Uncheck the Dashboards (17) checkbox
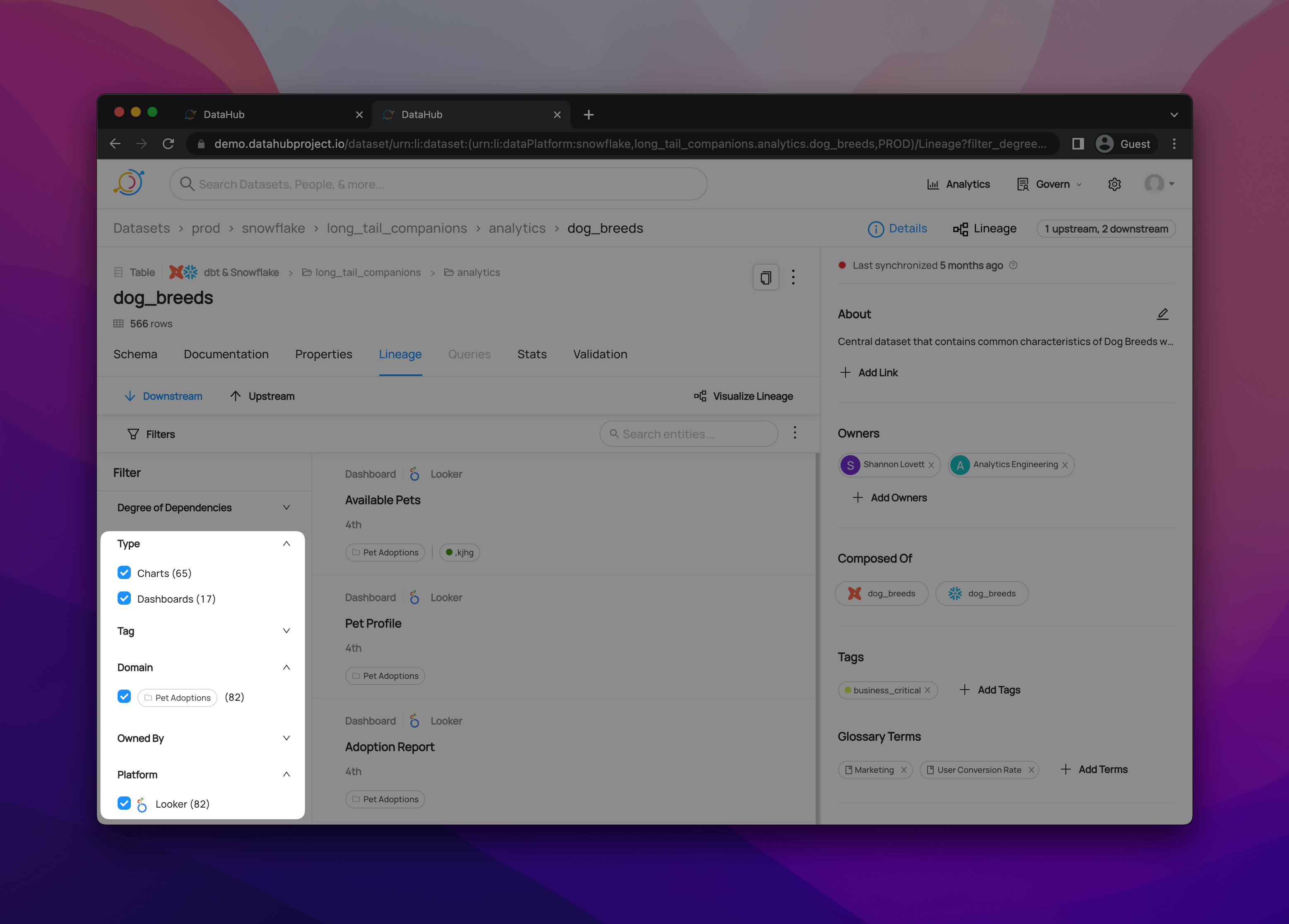 point(124,598)
